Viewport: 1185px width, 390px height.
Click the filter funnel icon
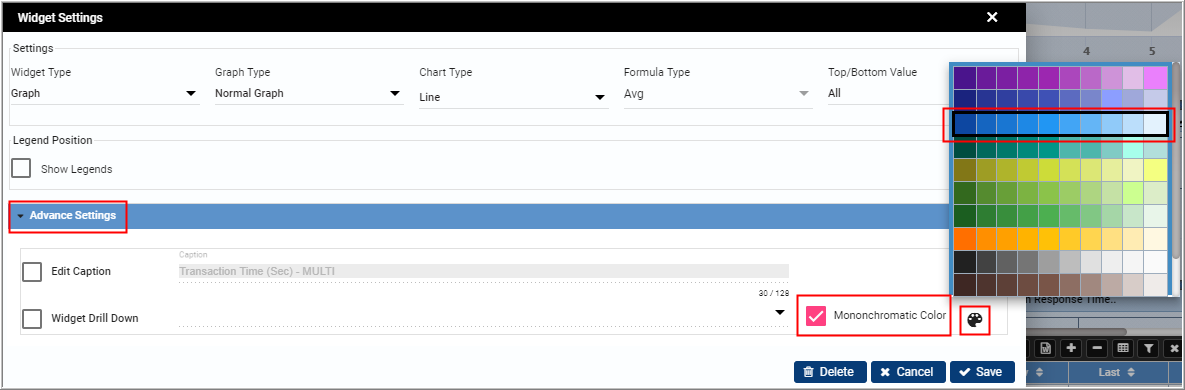(1148, 348)
